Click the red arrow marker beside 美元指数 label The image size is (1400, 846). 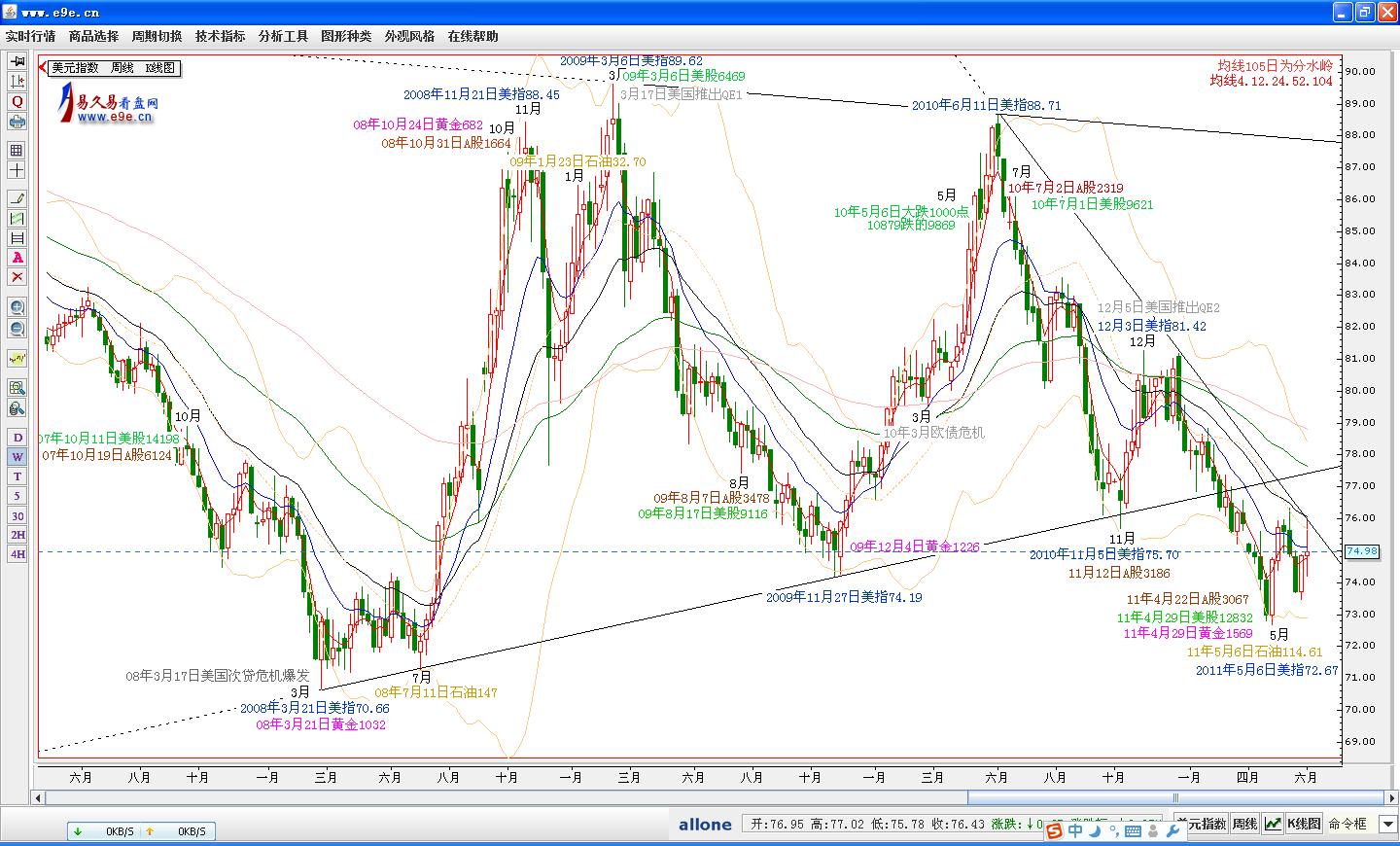point(44,68)
